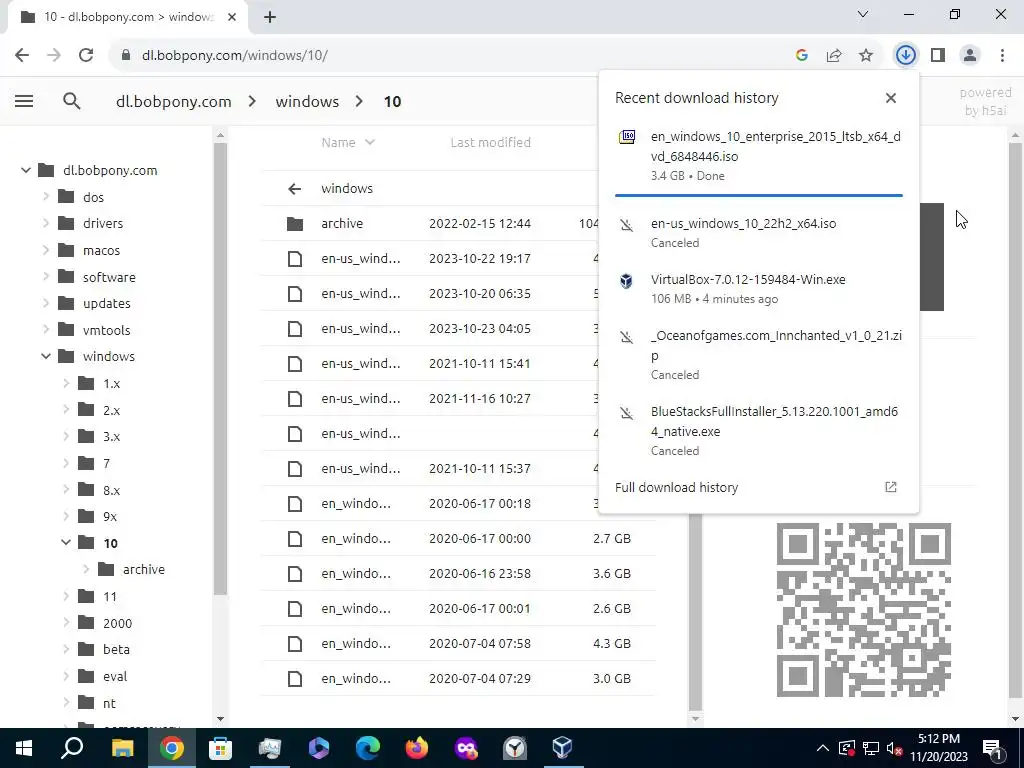Open file modified 2020-07-04 07:29
This screenshot has width=1024, height=768.
point(458,679)
